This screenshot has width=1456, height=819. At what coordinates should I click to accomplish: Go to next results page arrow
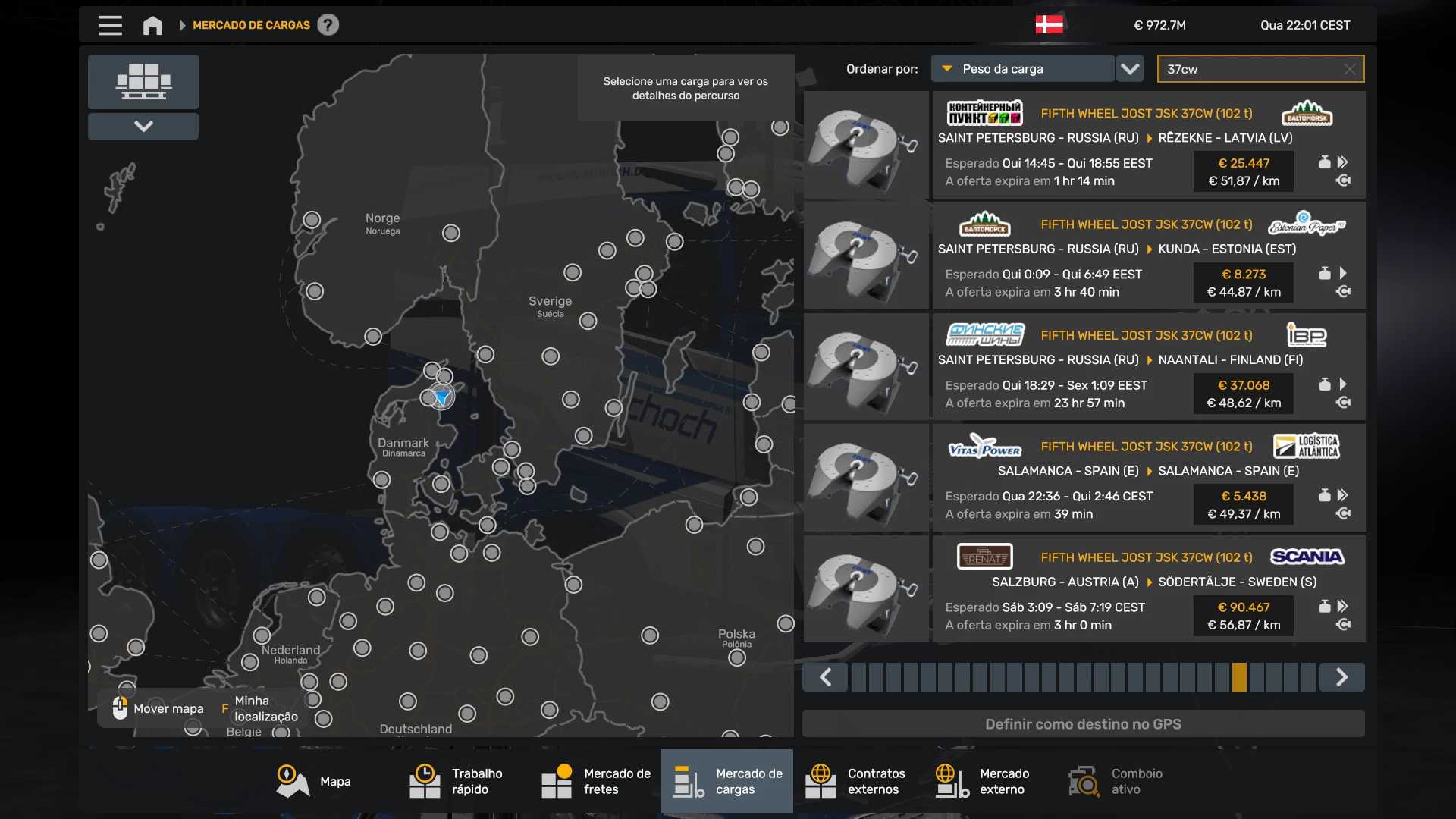pos(1341,677)
